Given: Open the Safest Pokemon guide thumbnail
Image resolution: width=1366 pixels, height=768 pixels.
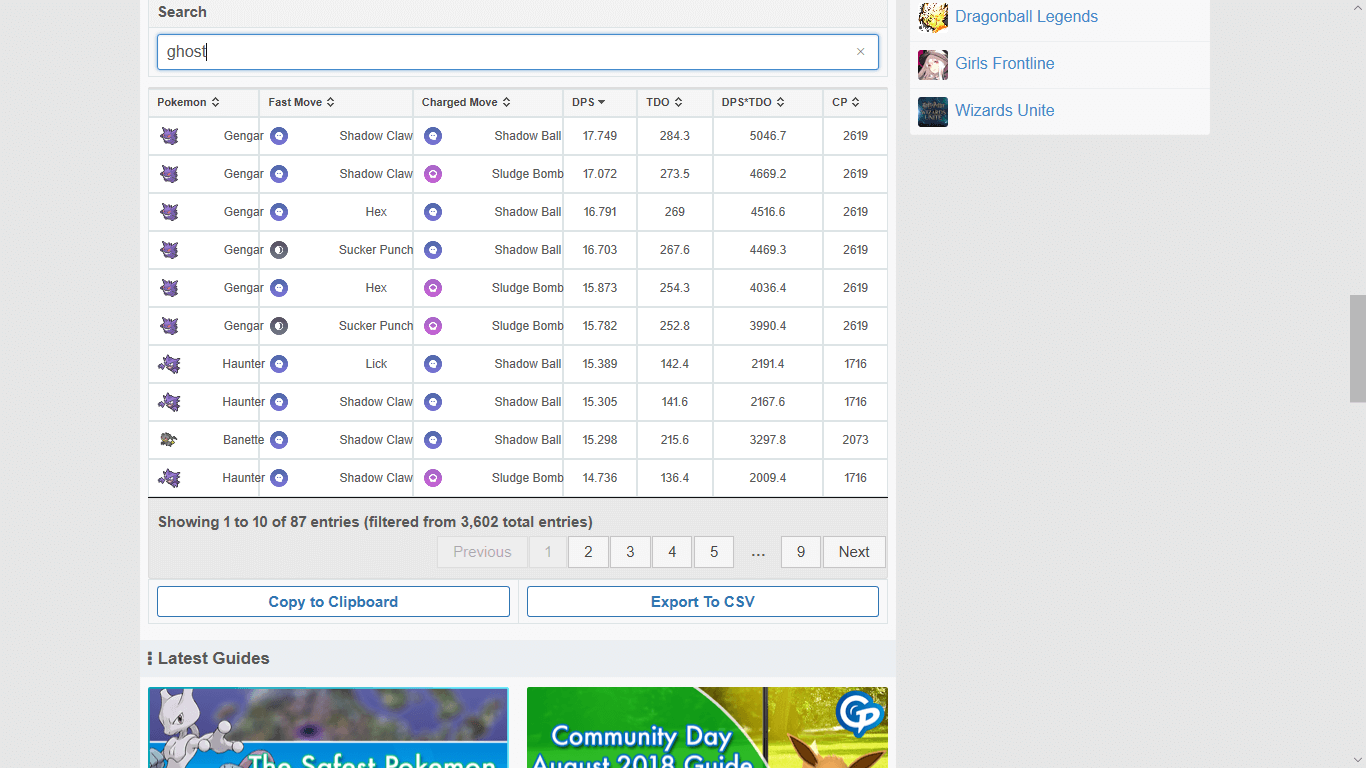Looking at the screenshot, I should [328, 727].
